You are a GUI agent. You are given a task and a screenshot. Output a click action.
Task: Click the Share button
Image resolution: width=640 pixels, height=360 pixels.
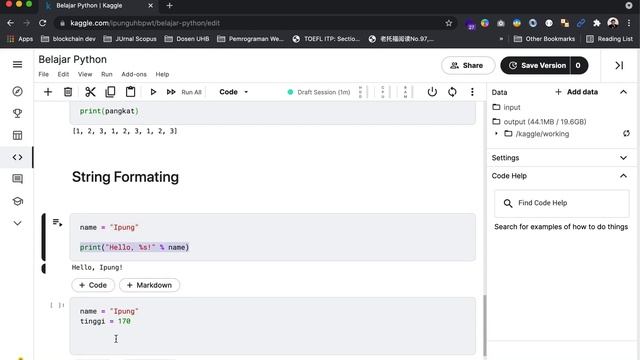[468, 65]
